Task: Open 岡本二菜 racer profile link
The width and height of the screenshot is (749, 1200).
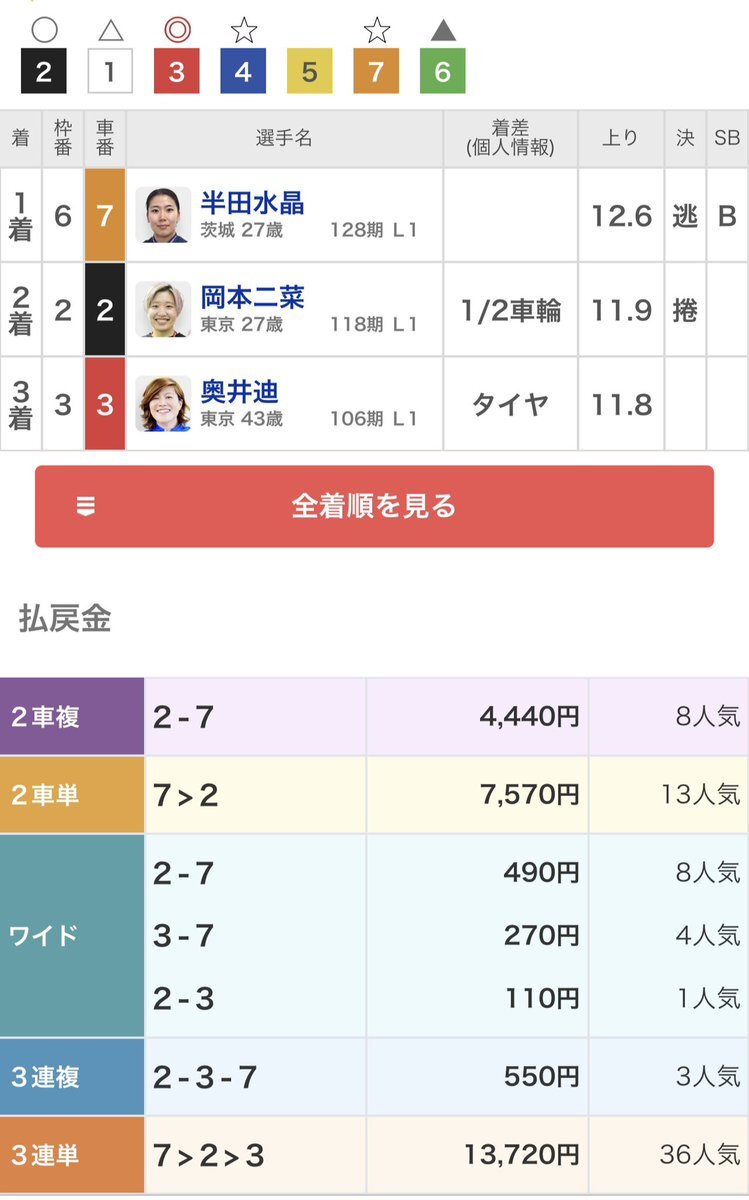Action: pos(252,297)
